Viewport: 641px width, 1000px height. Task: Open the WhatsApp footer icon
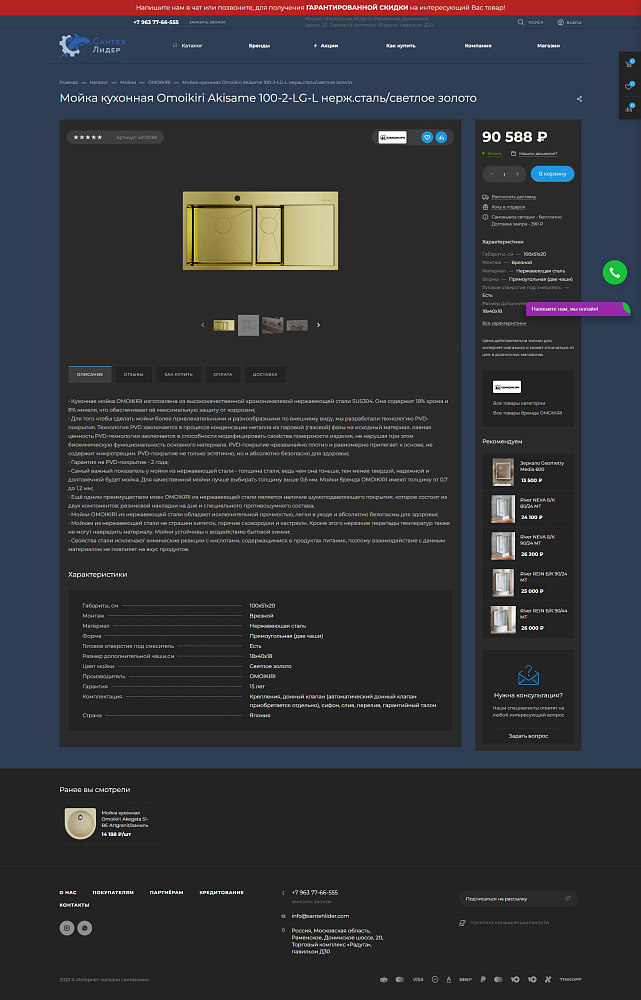point(85,928)
